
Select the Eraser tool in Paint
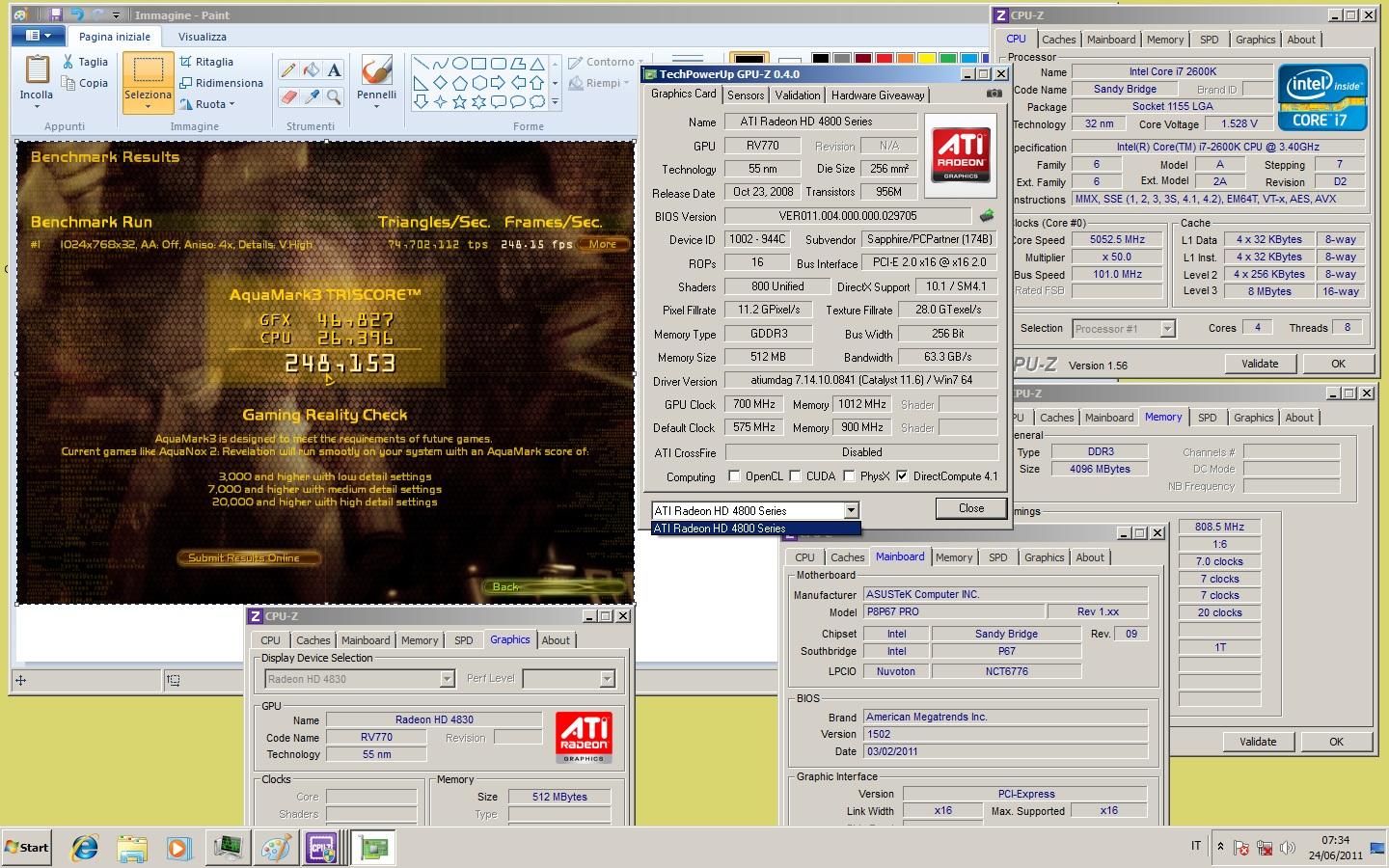(287, 96)
